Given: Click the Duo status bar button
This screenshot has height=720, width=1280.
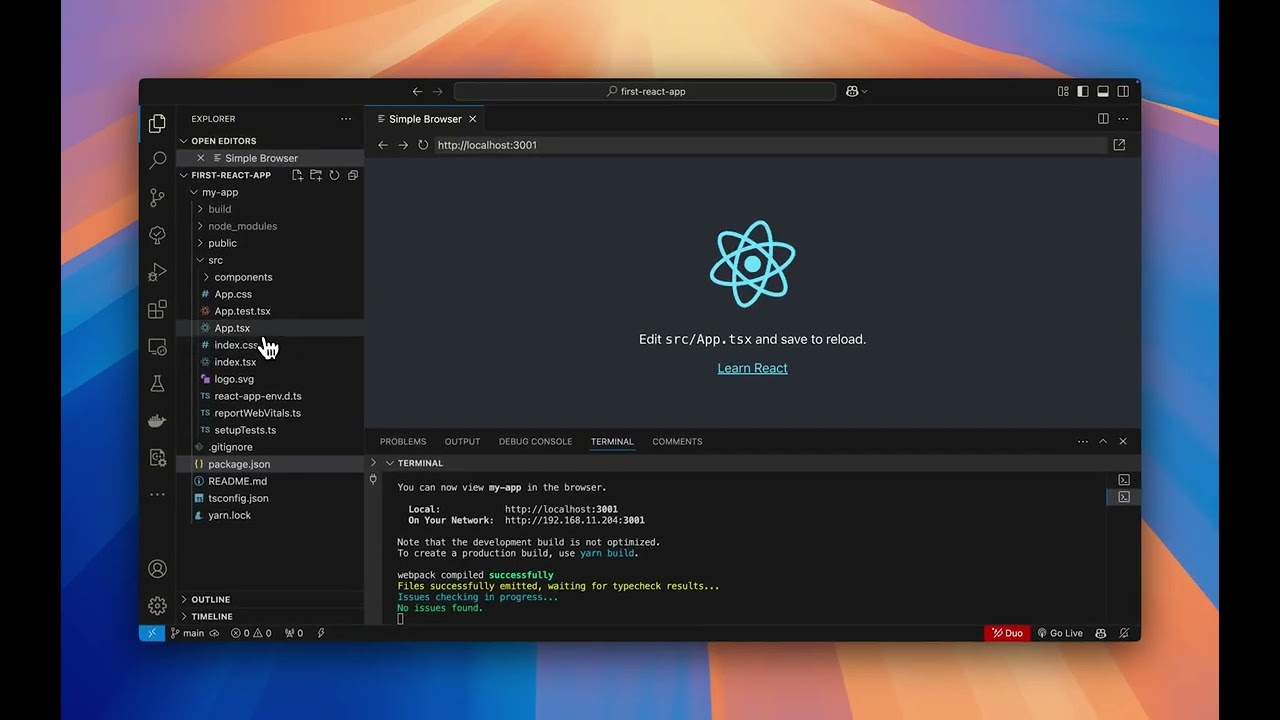Looking at the screenshot, I should (x=1008, y=633).
